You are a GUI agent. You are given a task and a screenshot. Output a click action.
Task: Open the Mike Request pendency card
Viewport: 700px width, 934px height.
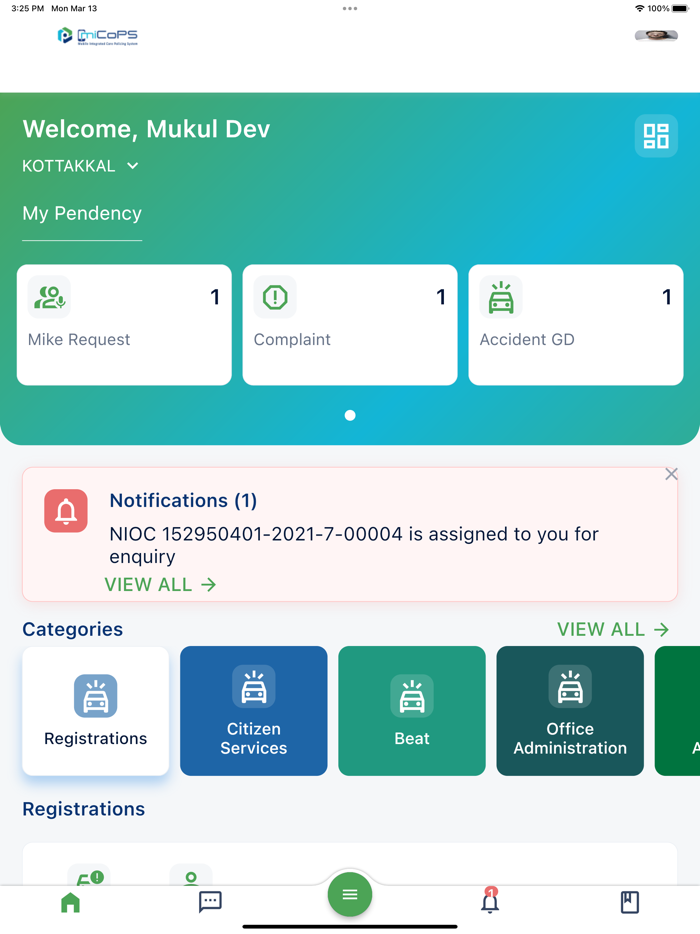124,325
